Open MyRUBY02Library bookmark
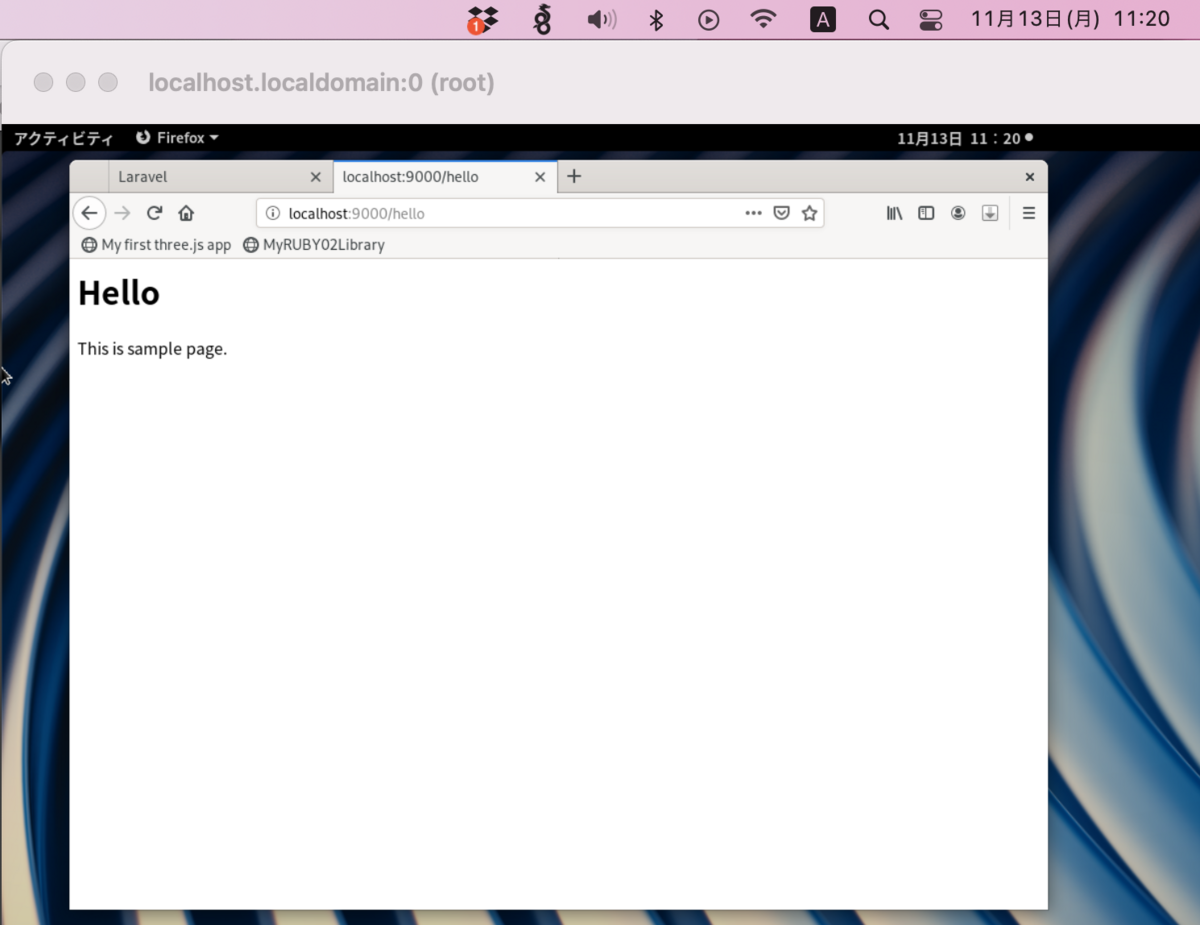Image resolution: width=1200 pixels, height=925 pixels. coord(314,245)
